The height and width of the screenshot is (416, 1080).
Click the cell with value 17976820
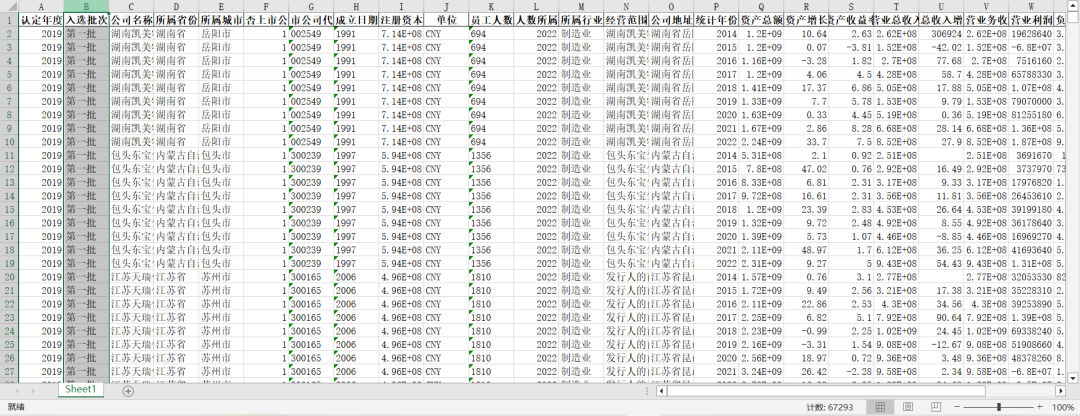click(x=1031, y=182)
